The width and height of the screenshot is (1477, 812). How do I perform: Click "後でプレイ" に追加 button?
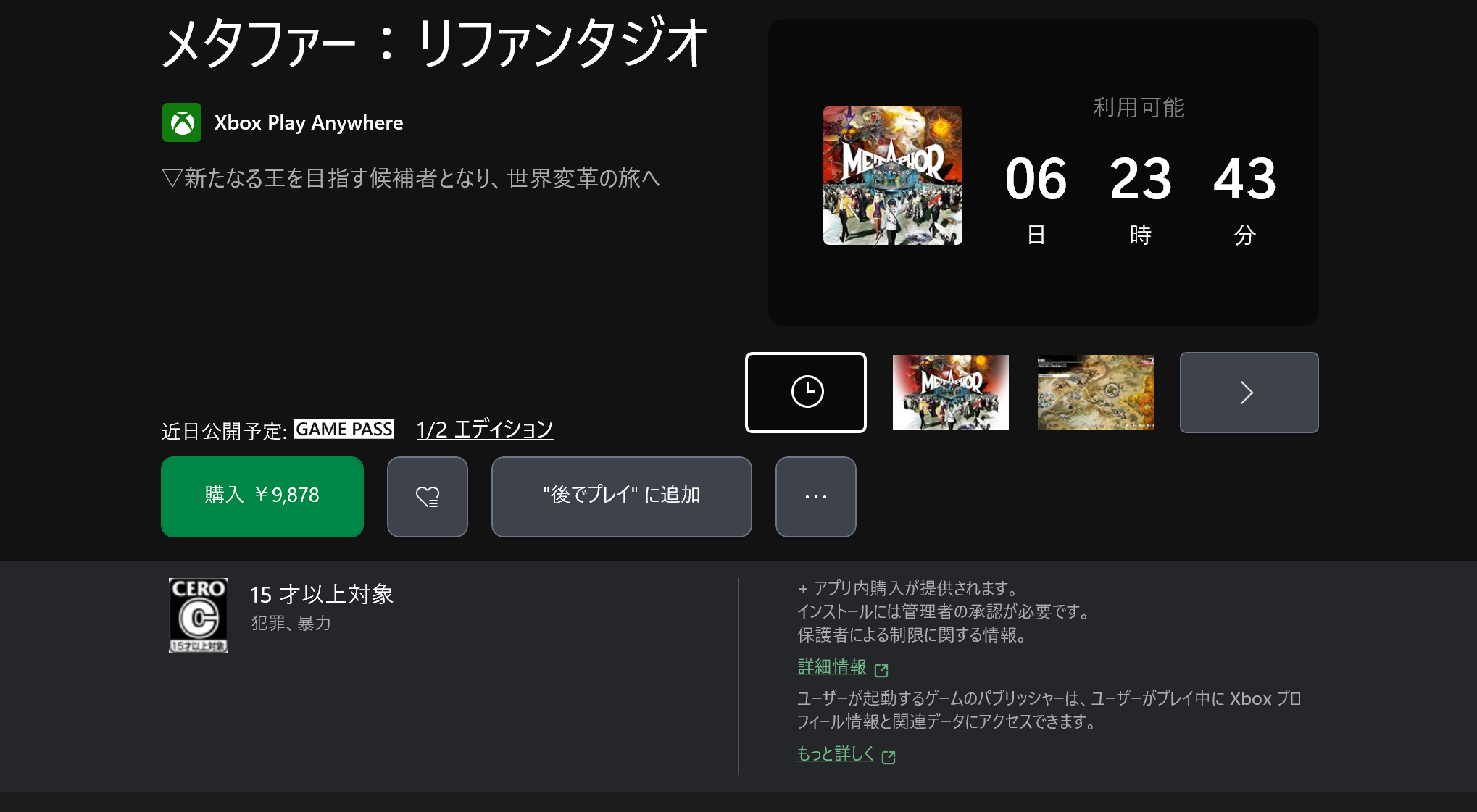[x=622, y=496]
